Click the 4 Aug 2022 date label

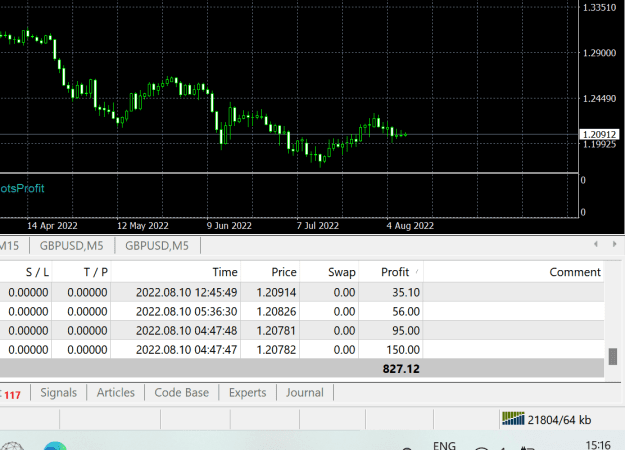point(410,226)
